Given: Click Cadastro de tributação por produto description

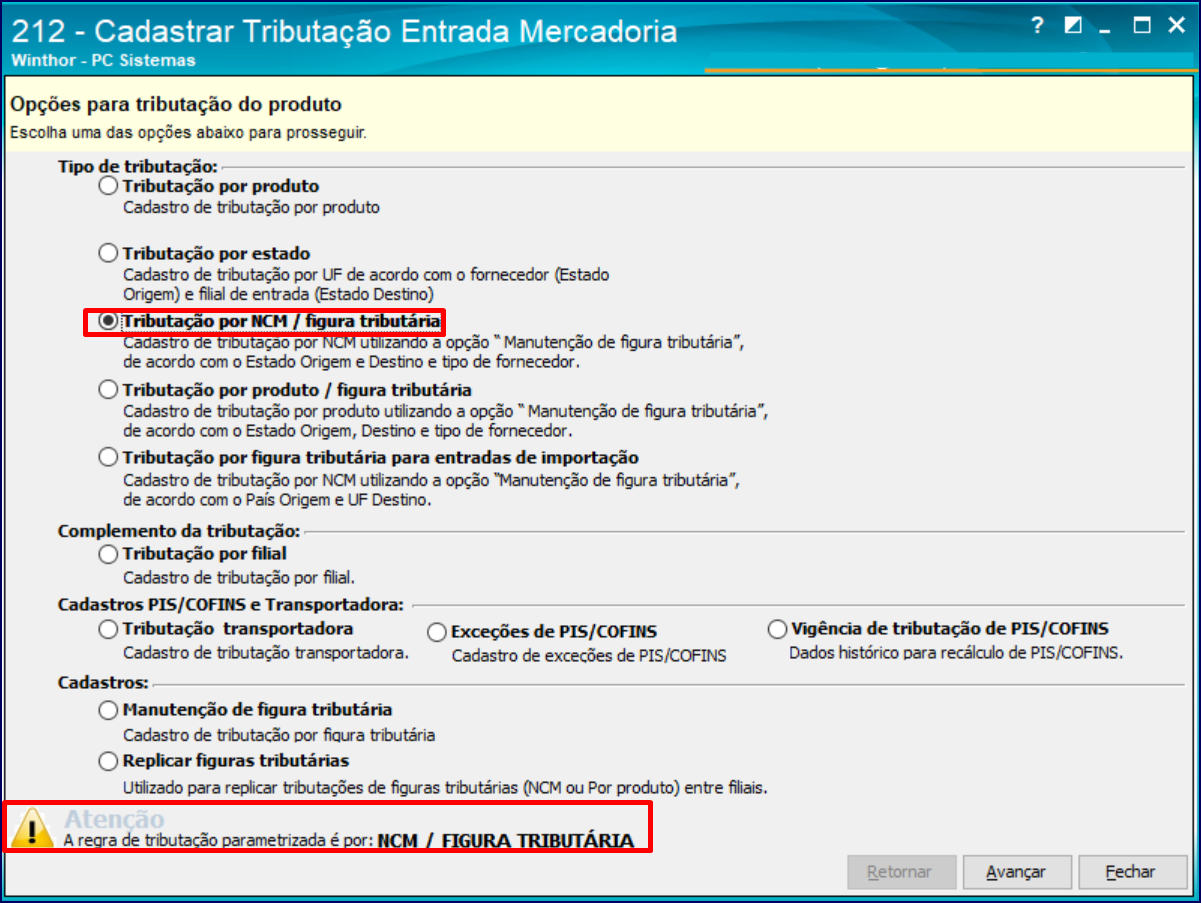Looking at the screenshot, I should 251,208.
